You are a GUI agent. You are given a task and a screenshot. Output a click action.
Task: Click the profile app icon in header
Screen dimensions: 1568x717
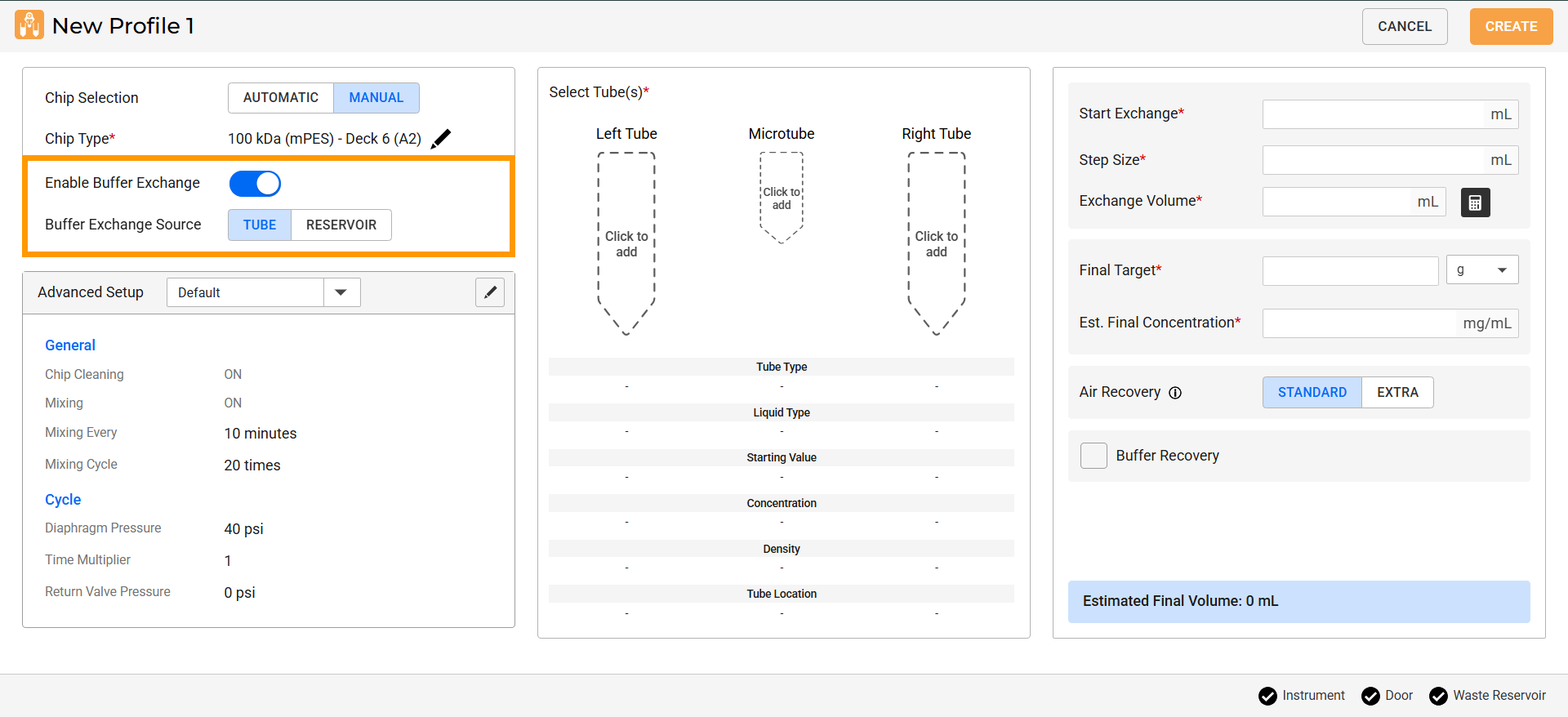tap(29, 25)
